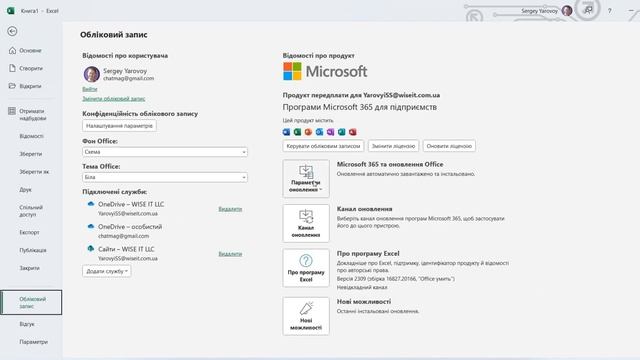Open the Фон Office dropdown
The height and width of the screenshot is (360, 640).
click(165, 152)
